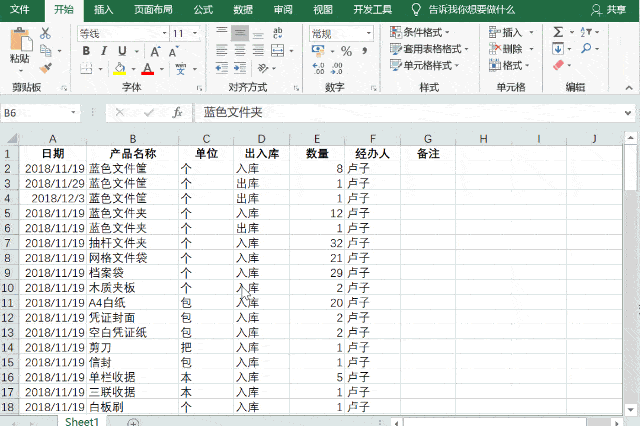Viewport: 640px width, 426px height.
Task: Click the Share button
Action: (x=609, y=9)
